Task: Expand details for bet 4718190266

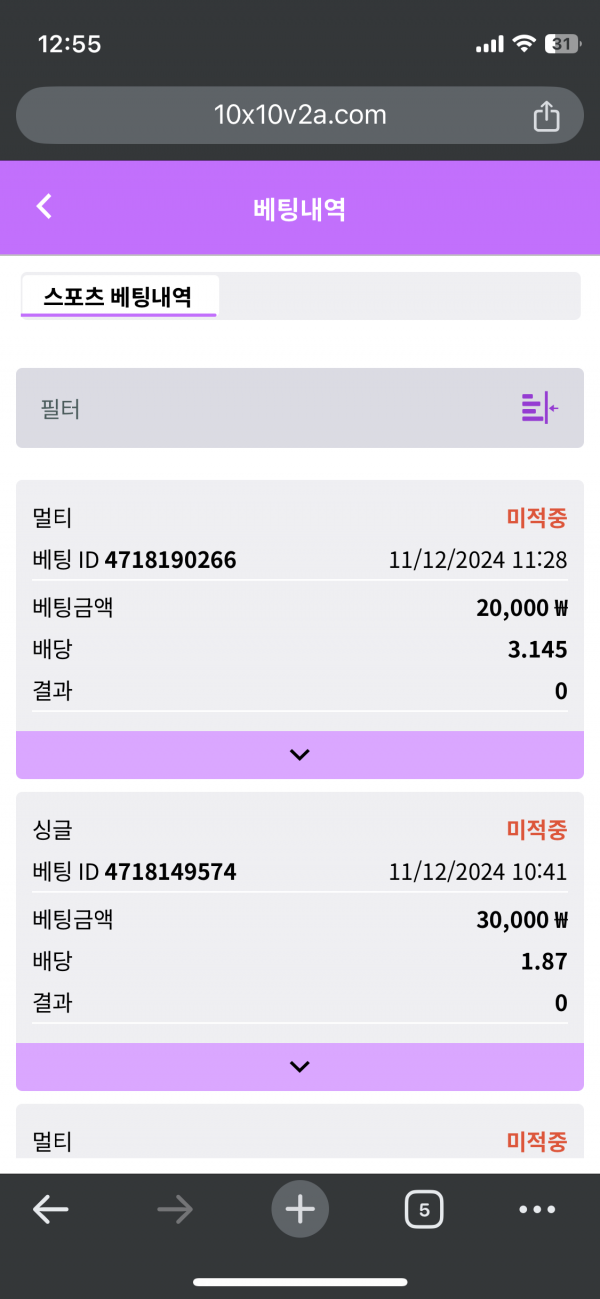Action: [299, 755]
